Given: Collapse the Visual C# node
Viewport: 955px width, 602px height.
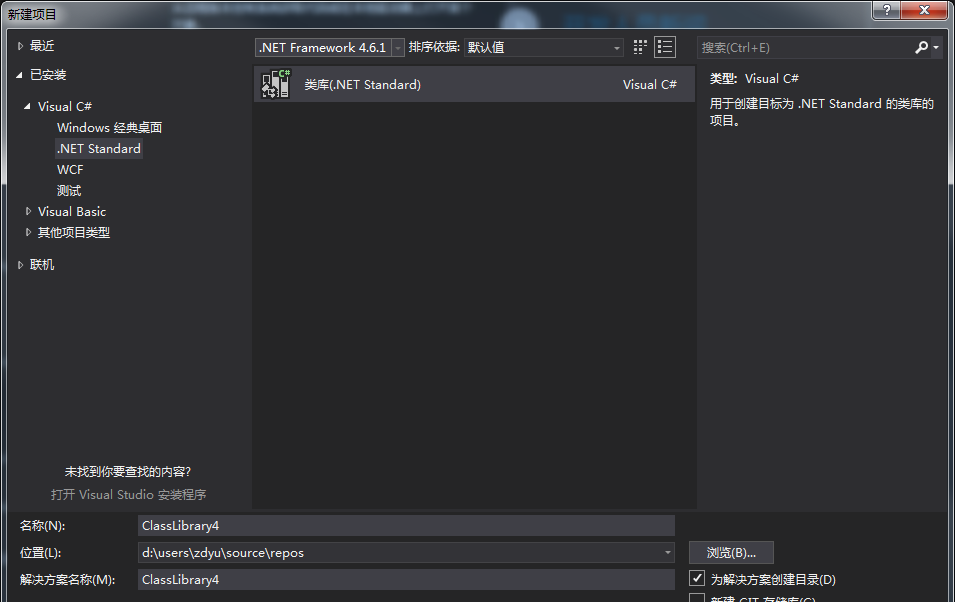Looking at the screenshot, I should pos(27,107).
